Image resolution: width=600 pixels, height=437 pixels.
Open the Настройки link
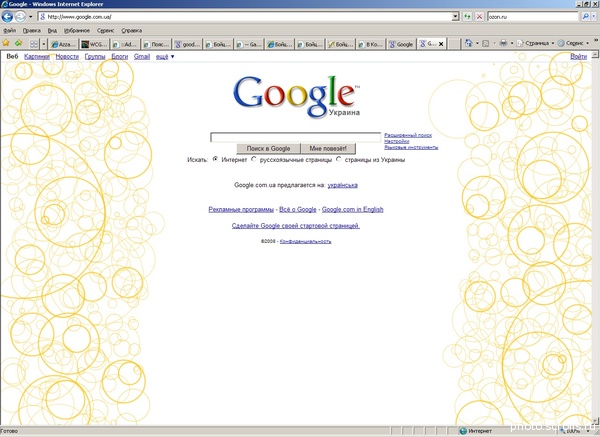click(x=396, y=141)
